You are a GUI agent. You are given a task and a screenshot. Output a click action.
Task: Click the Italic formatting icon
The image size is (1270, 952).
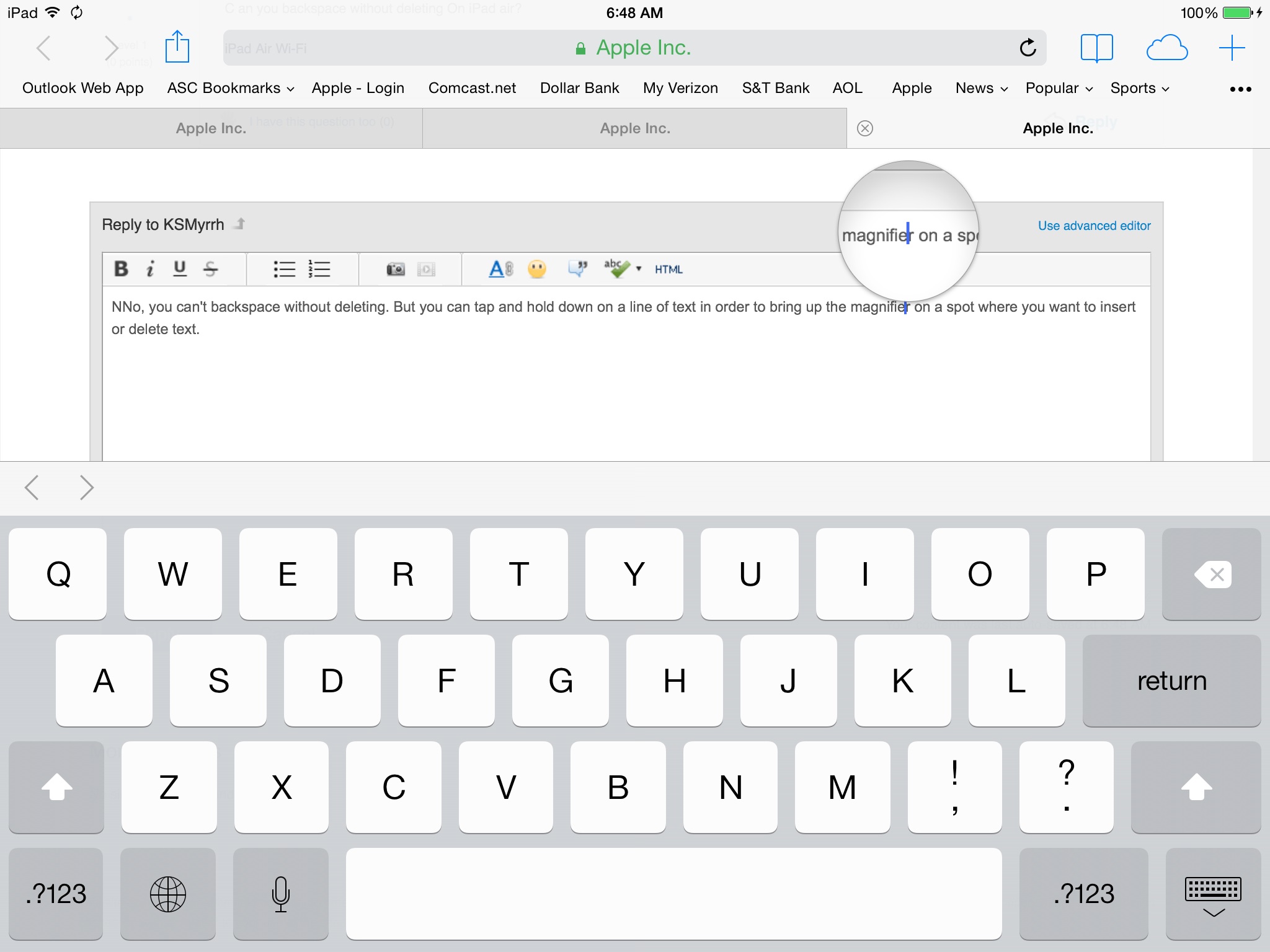150,269
